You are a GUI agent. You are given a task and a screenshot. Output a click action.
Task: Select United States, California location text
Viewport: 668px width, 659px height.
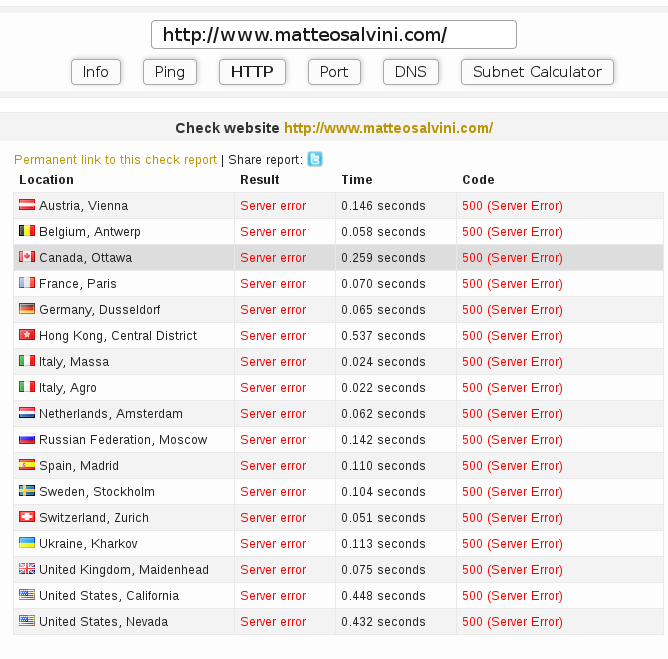pyautogui.click(x=109, y=596)
